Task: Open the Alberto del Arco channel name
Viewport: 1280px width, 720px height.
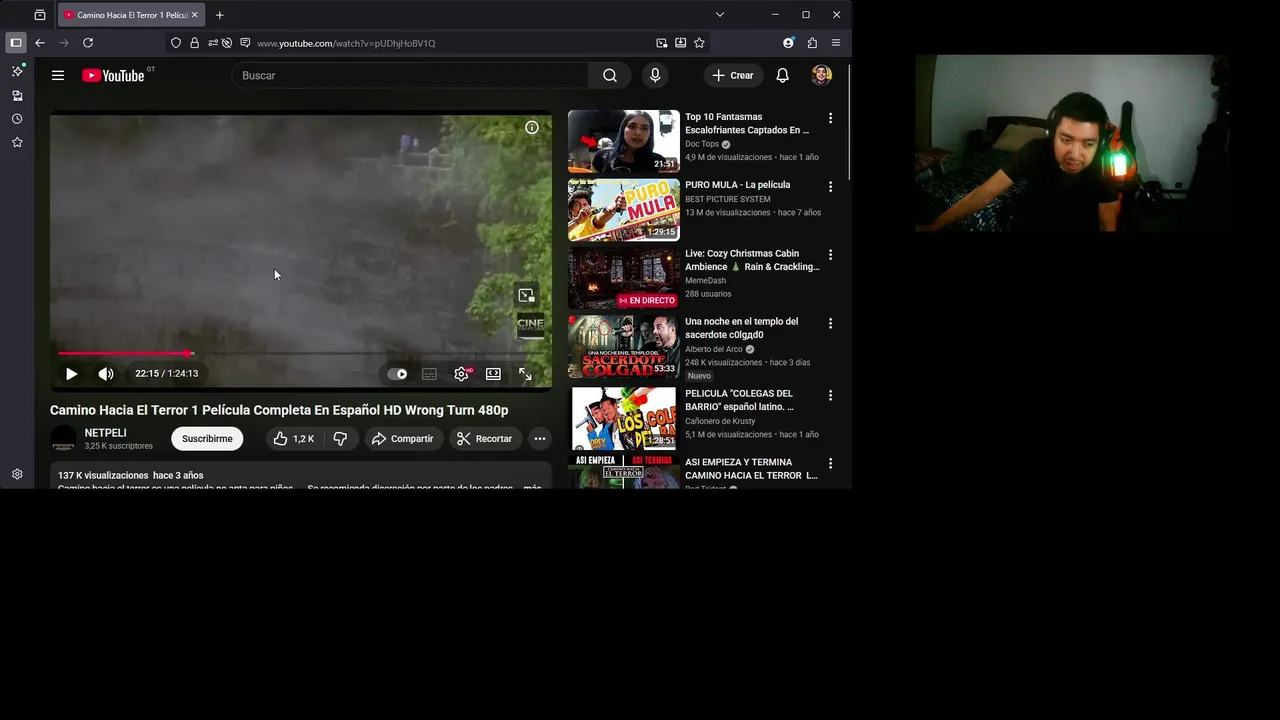Action: click(713, 349)
